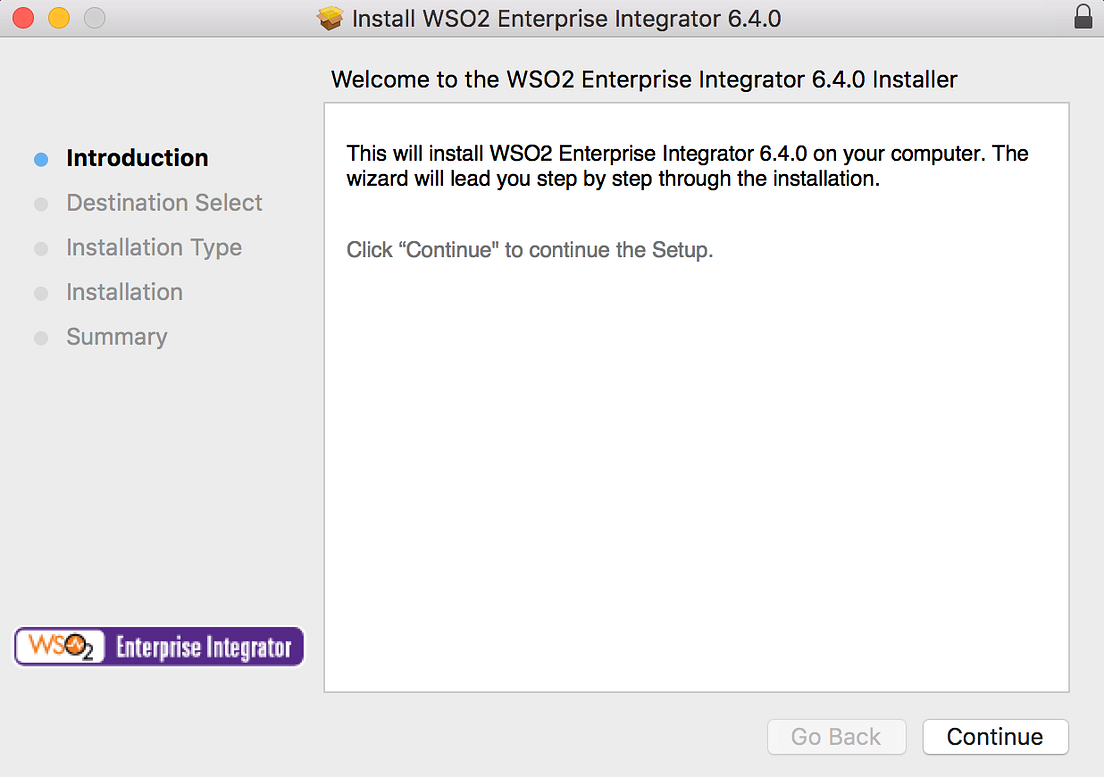Click the package icon beside window title
The height and width of the screenshot is (777, 1104).
(330, 18)
